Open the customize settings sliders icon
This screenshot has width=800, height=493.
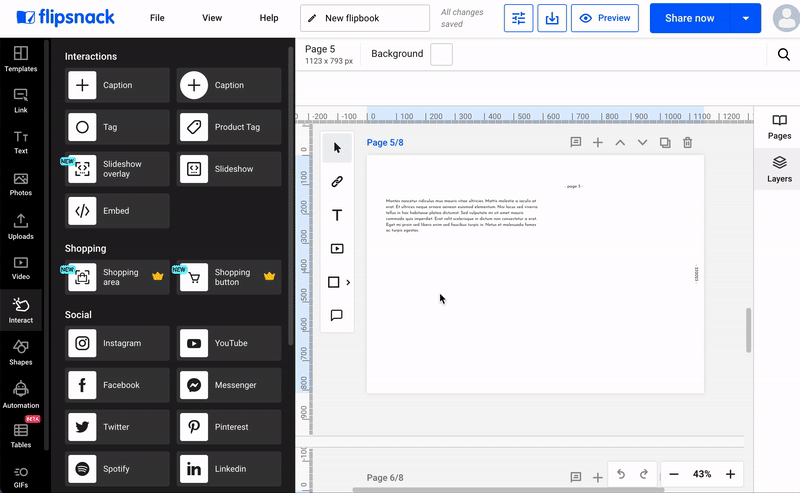pyautogui.click(x=518, y=18)
